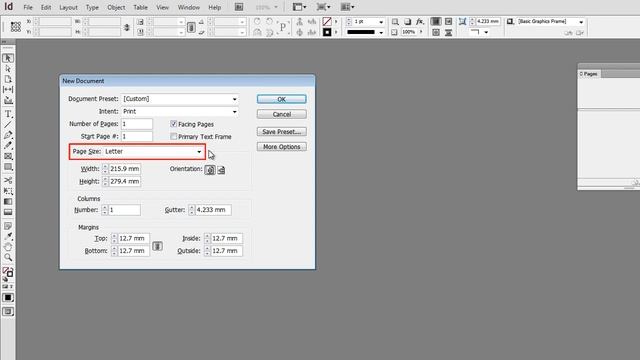Image resolution: width=640 pixels, height=360 pixels.
Task: Confirm the New Document dialog with OK
Action: 282,99
